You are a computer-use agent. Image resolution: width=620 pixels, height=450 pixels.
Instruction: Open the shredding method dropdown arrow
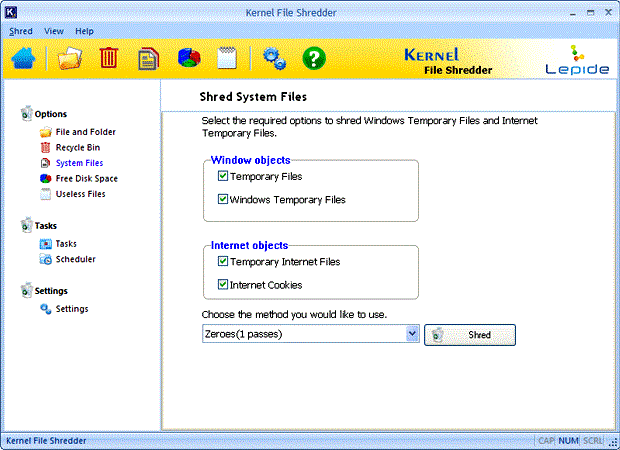pyautogui.click(x=412, y=334)
